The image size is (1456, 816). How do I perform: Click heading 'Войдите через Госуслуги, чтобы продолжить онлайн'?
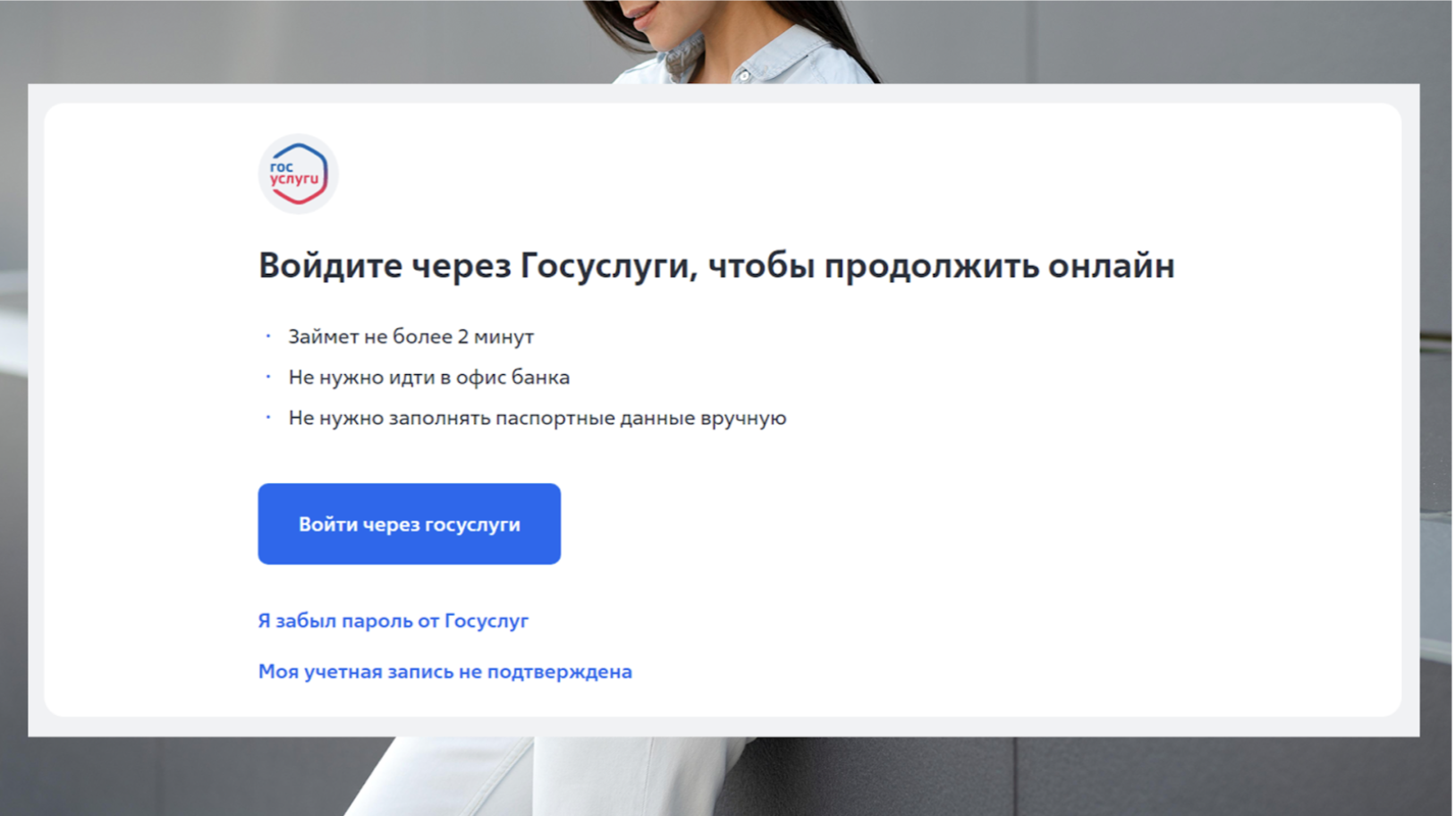pyautogui.click(x=716, y=266)
